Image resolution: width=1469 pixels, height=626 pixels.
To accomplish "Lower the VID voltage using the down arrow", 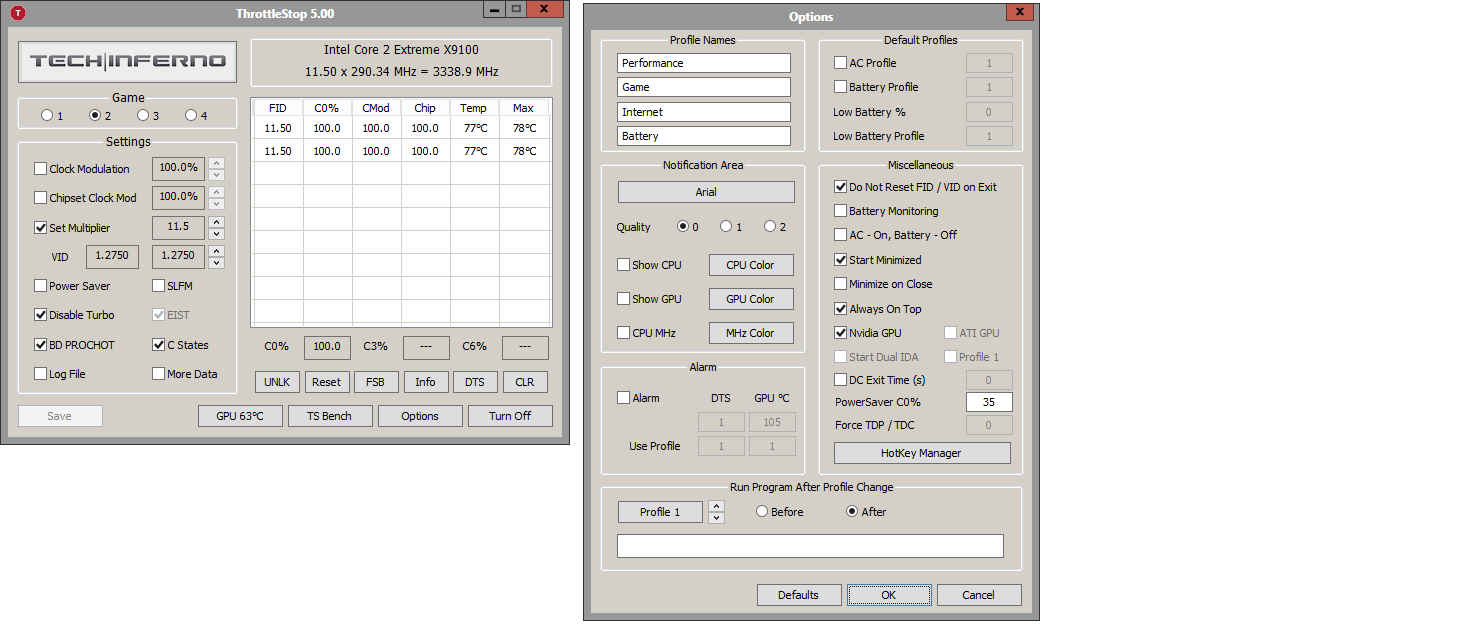I will pos(217,263).
